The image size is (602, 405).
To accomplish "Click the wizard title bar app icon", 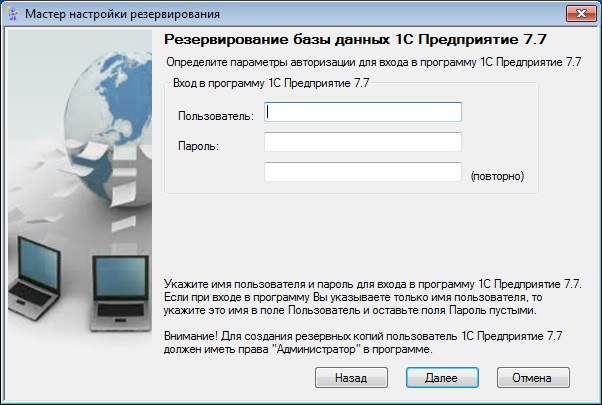I will click(12, 14).
